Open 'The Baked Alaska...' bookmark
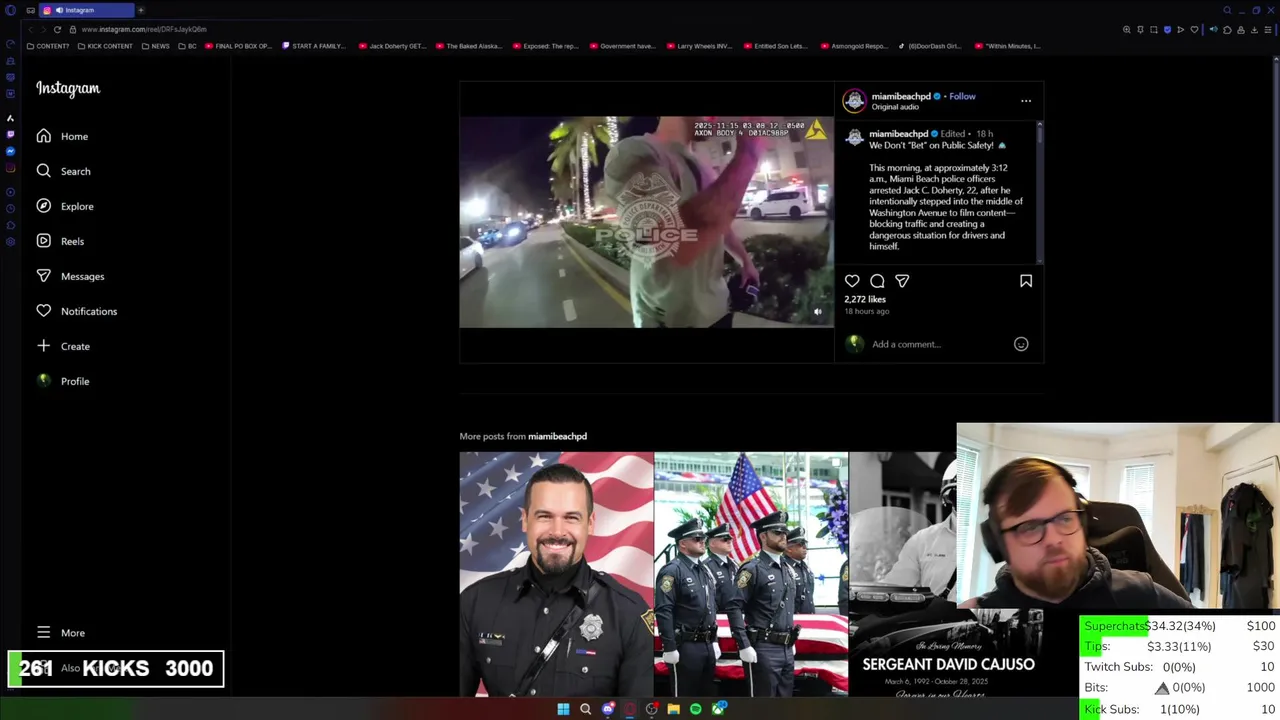 pyautogui.click(x=468, y=46)
